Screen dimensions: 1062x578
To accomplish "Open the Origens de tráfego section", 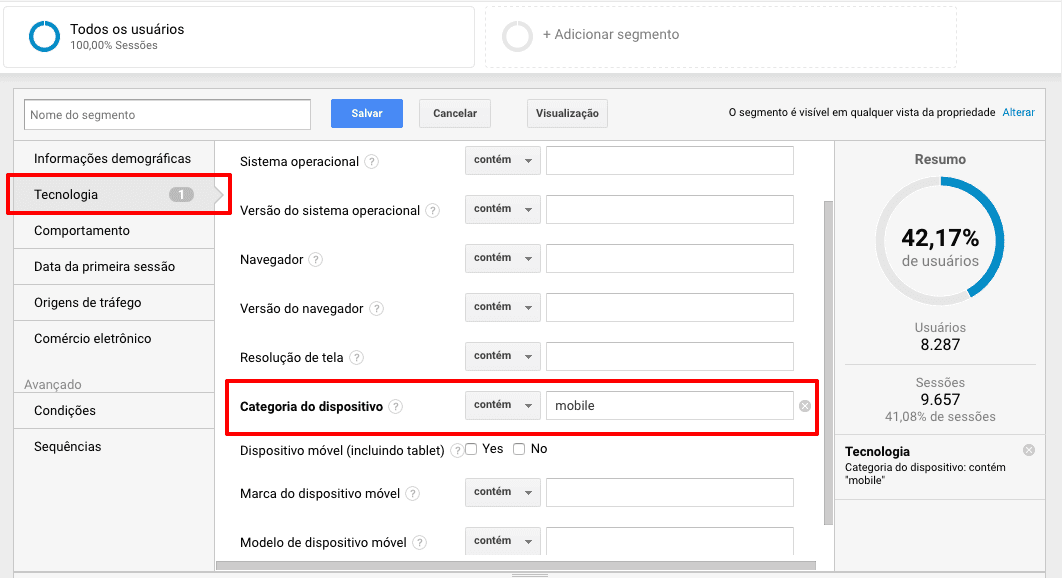I will [x=88, y=302].
